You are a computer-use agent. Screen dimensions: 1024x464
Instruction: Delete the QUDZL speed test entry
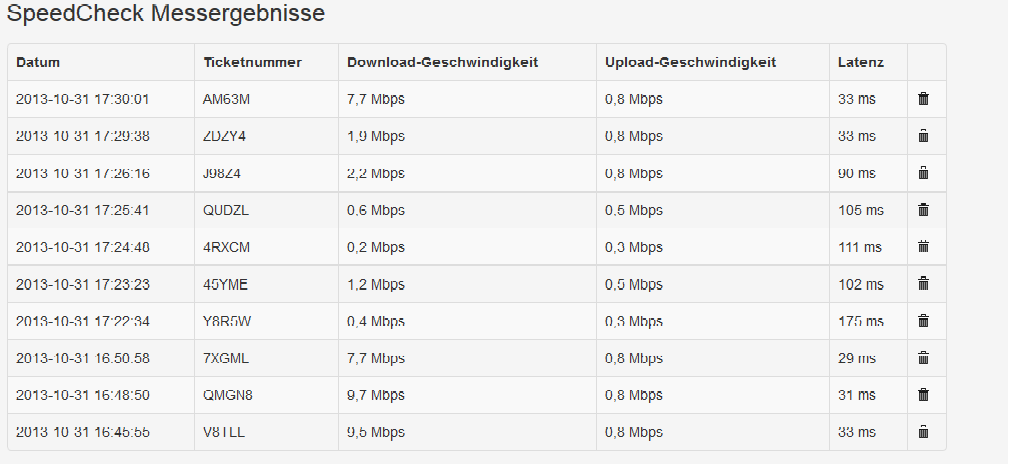[x=923, y=210]
